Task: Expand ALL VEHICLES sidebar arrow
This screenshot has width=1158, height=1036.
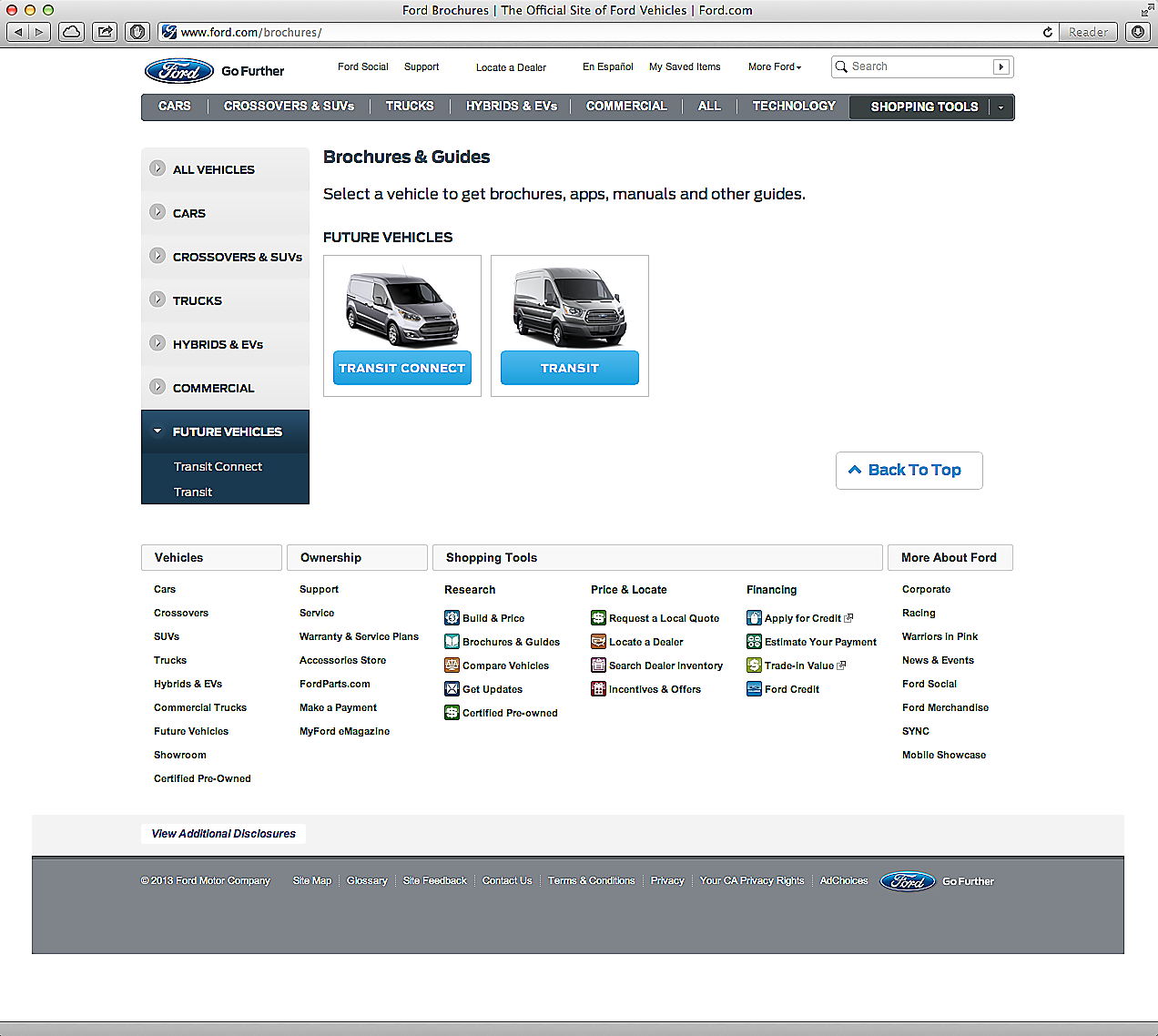Action: 157,168
